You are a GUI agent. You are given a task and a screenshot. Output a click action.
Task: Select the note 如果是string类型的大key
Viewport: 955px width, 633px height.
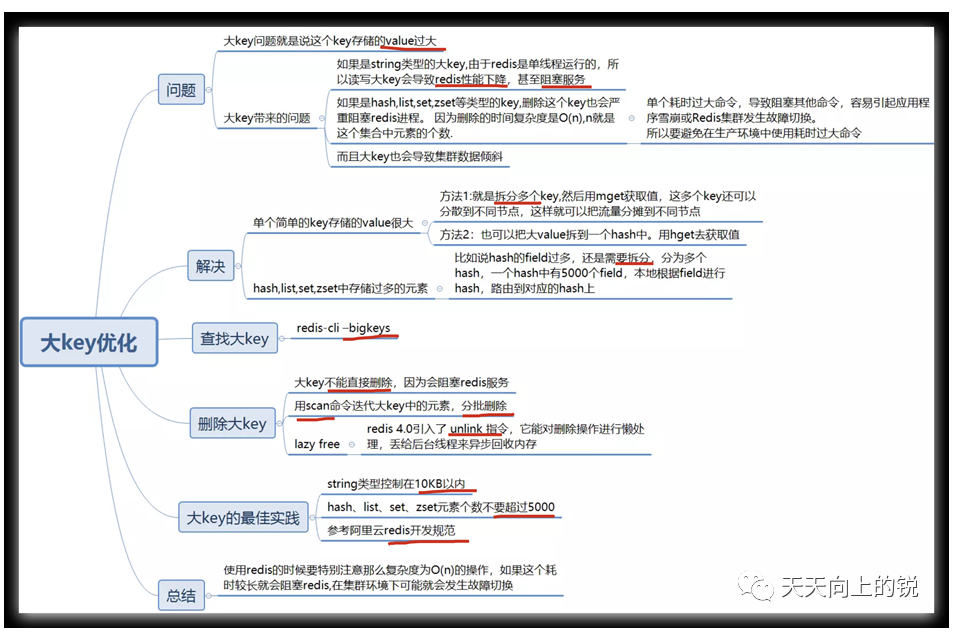pos(478,72)
